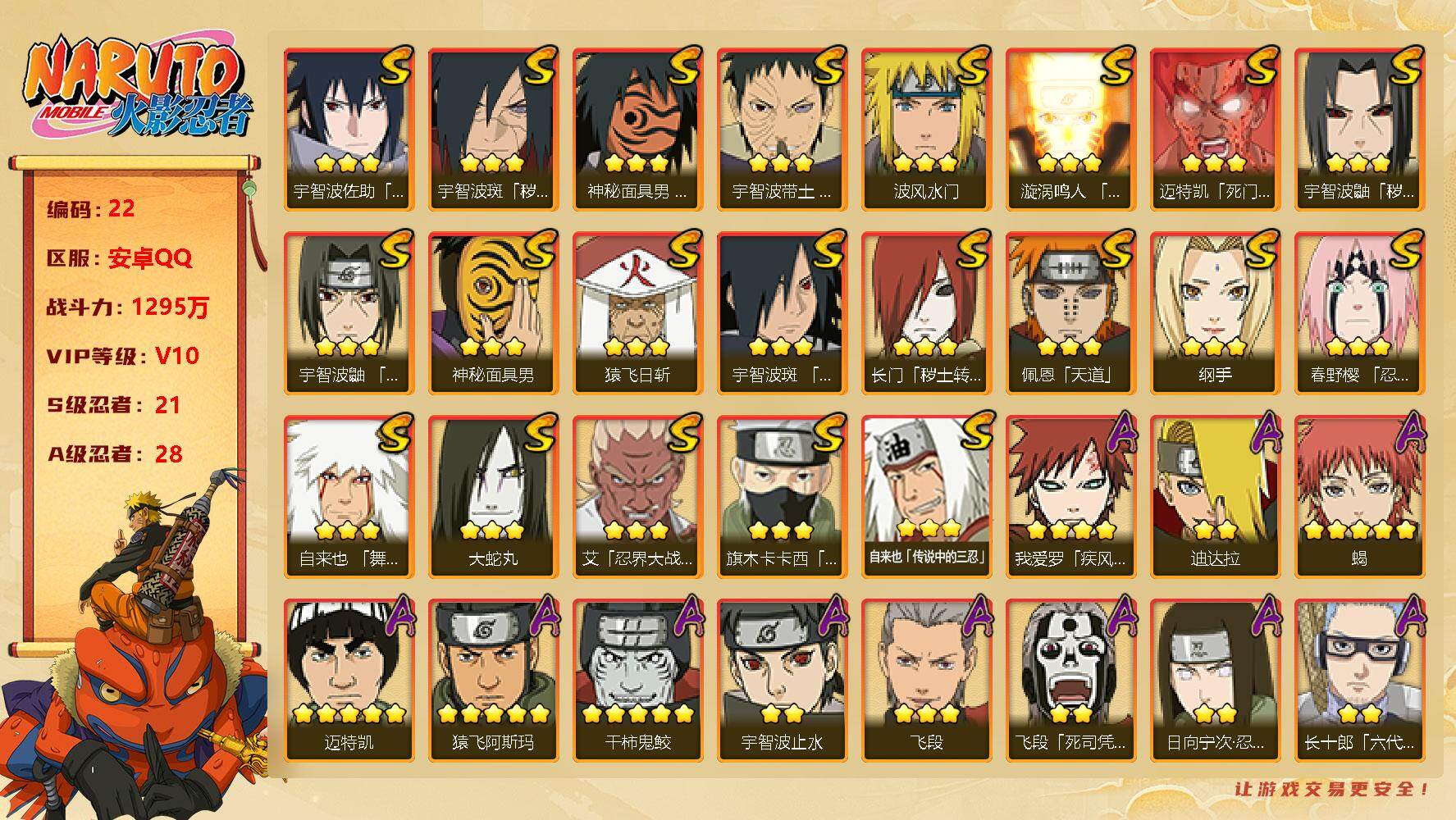Open the 纲手 ninja card
This screenshot has height=820, width=1456.
(x=1215, y=313)
